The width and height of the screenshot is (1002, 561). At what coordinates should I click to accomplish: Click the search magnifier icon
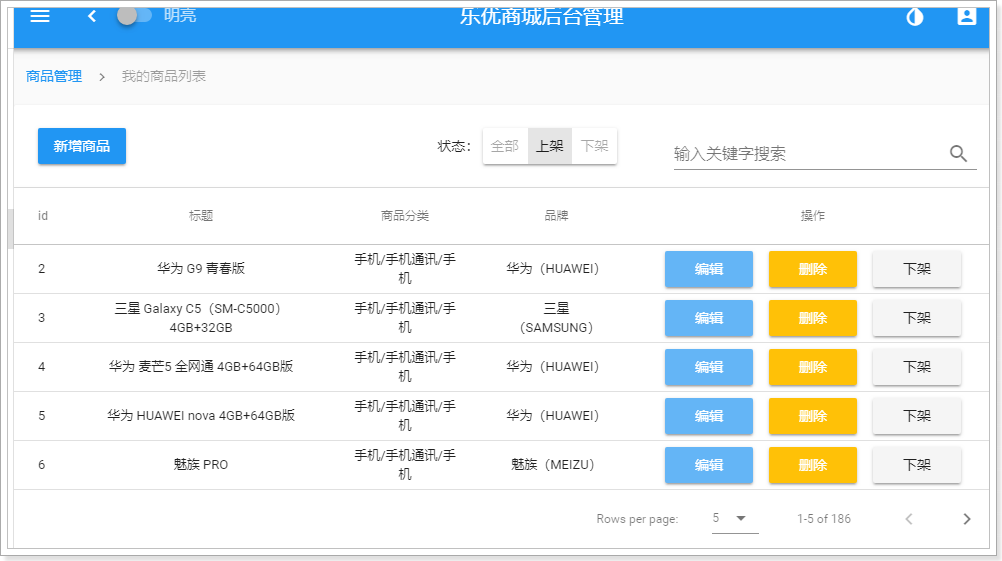click(x=958, y=154)
